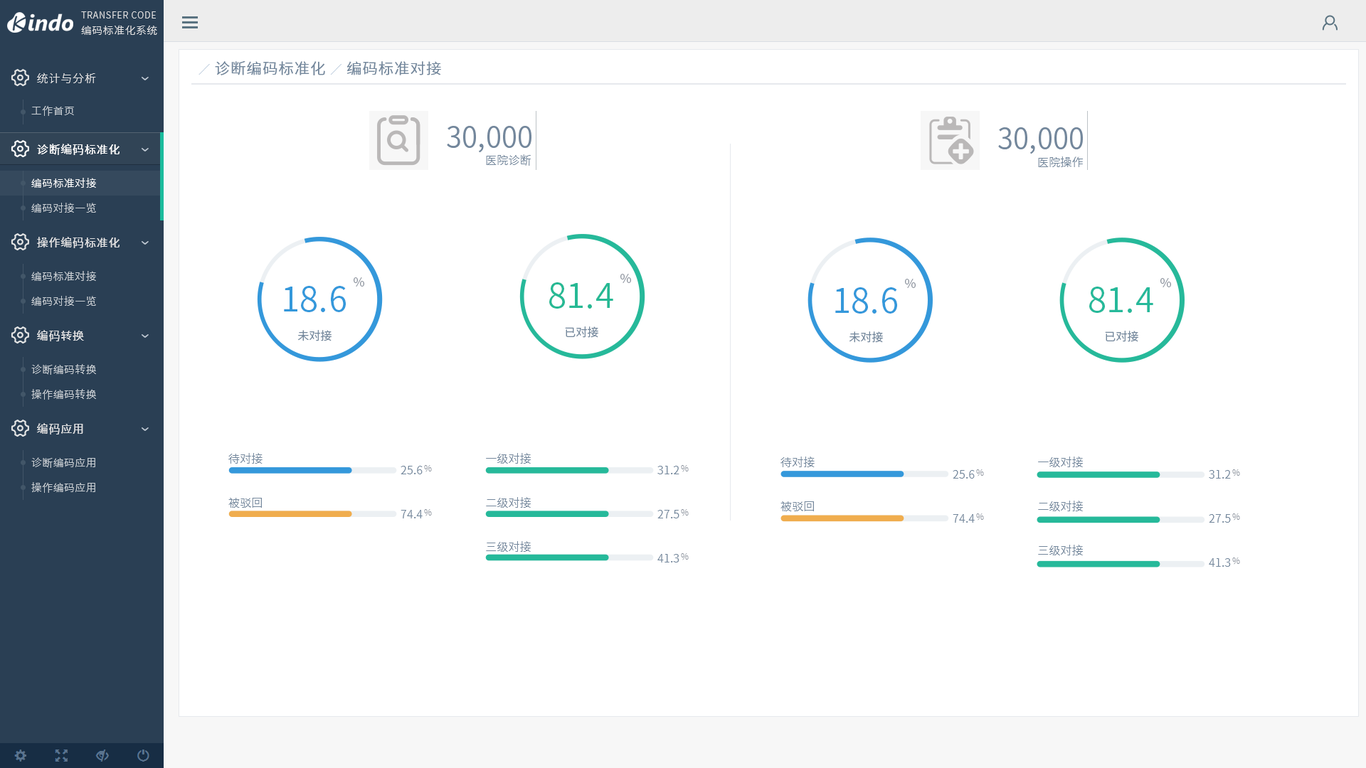Screen dimensions: 1366x768
Task: Toggle the hamburger menu to collapse sidebar
Action: pyautogui.click(x=190, y=22)
